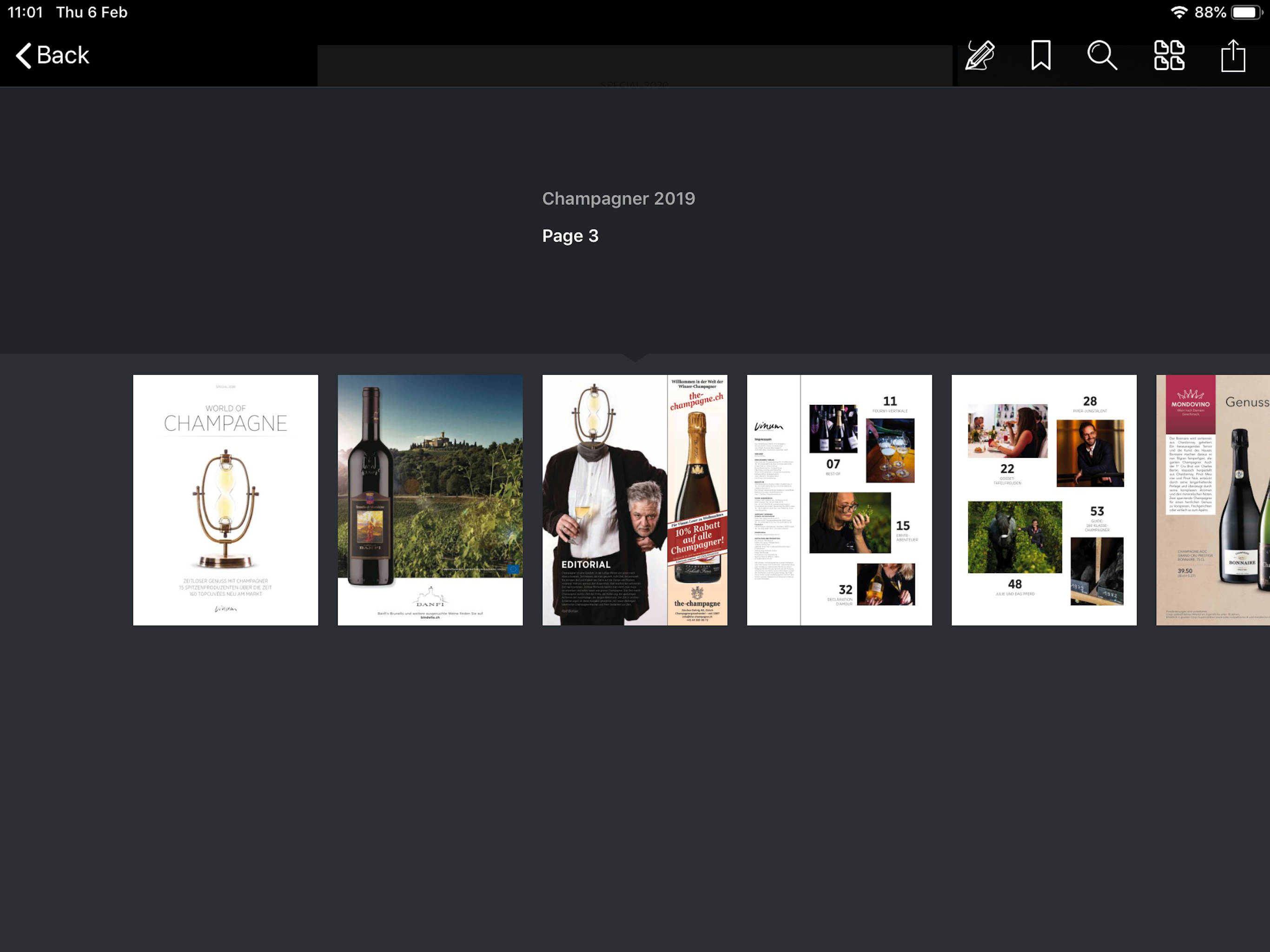This screenshot has height=952, width=1270.
Task: Open search with the magnifier icon
Action: [x=1102, y=56]
